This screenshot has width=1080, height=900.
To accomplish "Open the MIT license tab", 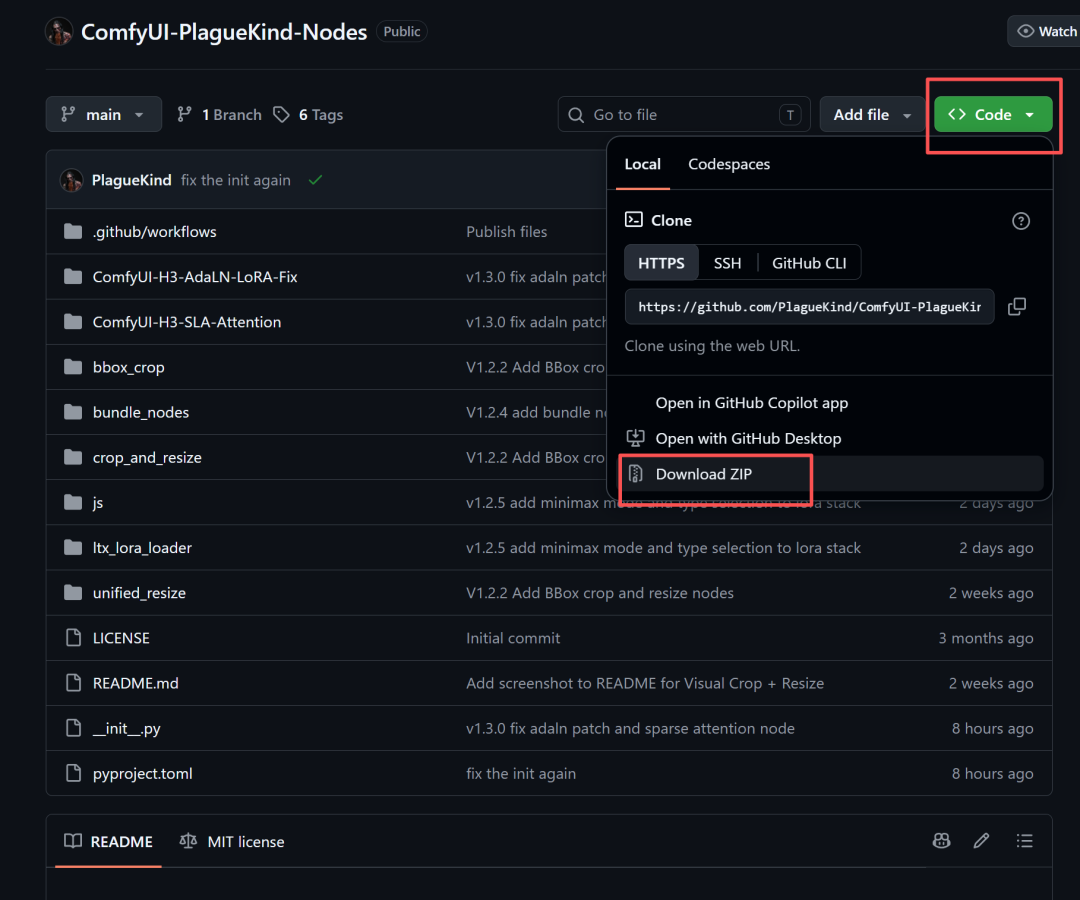I will tap(232, 841).
